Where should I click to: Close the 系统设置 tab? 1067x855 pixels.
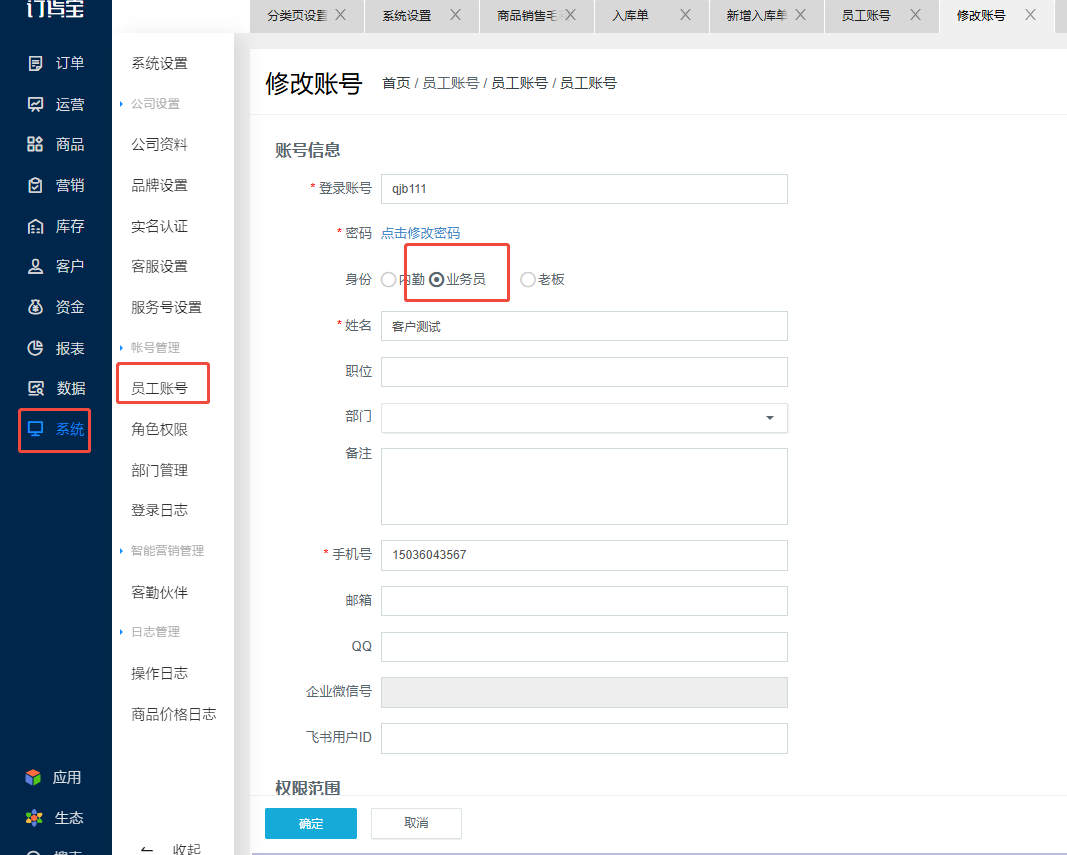(455, 15)
